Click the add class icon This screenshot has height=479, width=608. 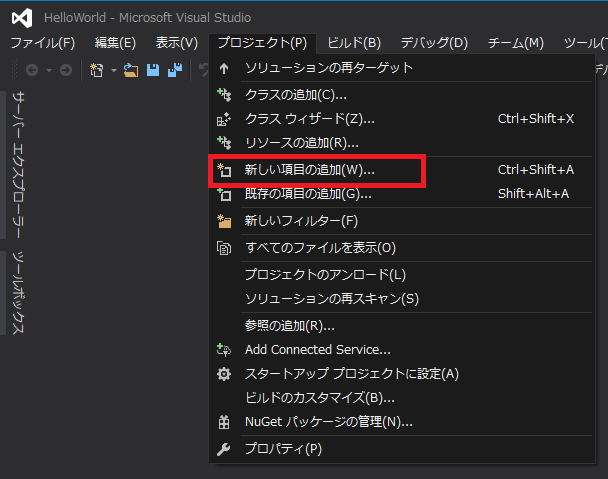click(x=224, y=95)
